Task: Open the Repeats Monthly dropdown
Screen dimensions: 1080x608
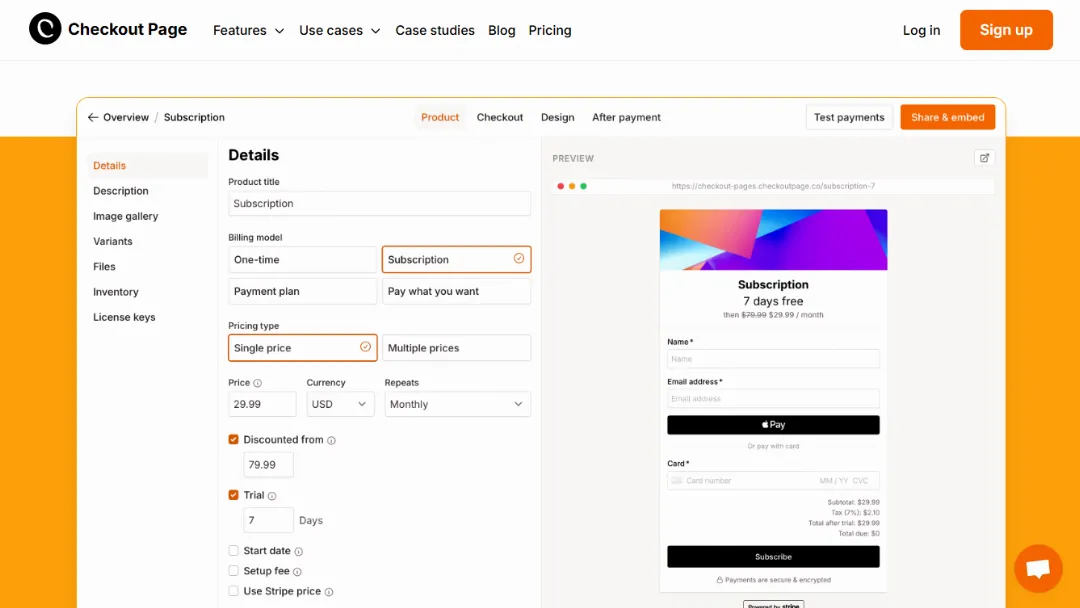Action: 457,404
